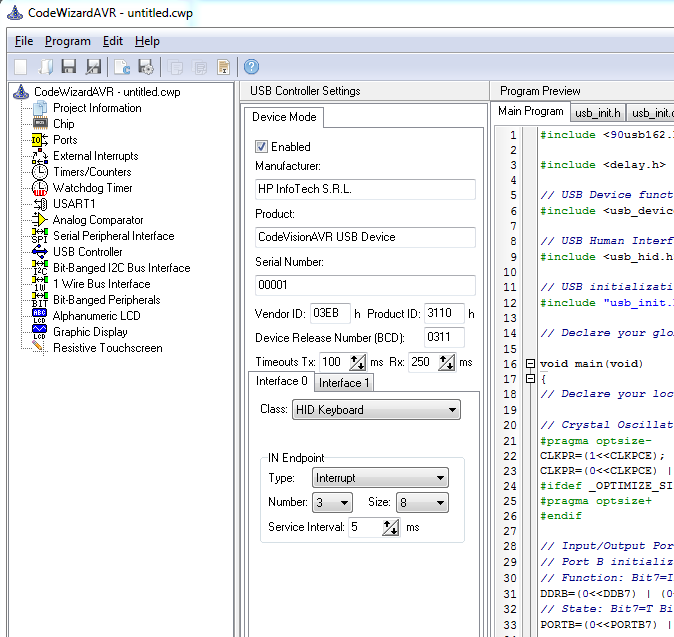Screen dimensions: 674x637
Task: Collapse the void main(void) code fold
Action: [x=530, y=364]
